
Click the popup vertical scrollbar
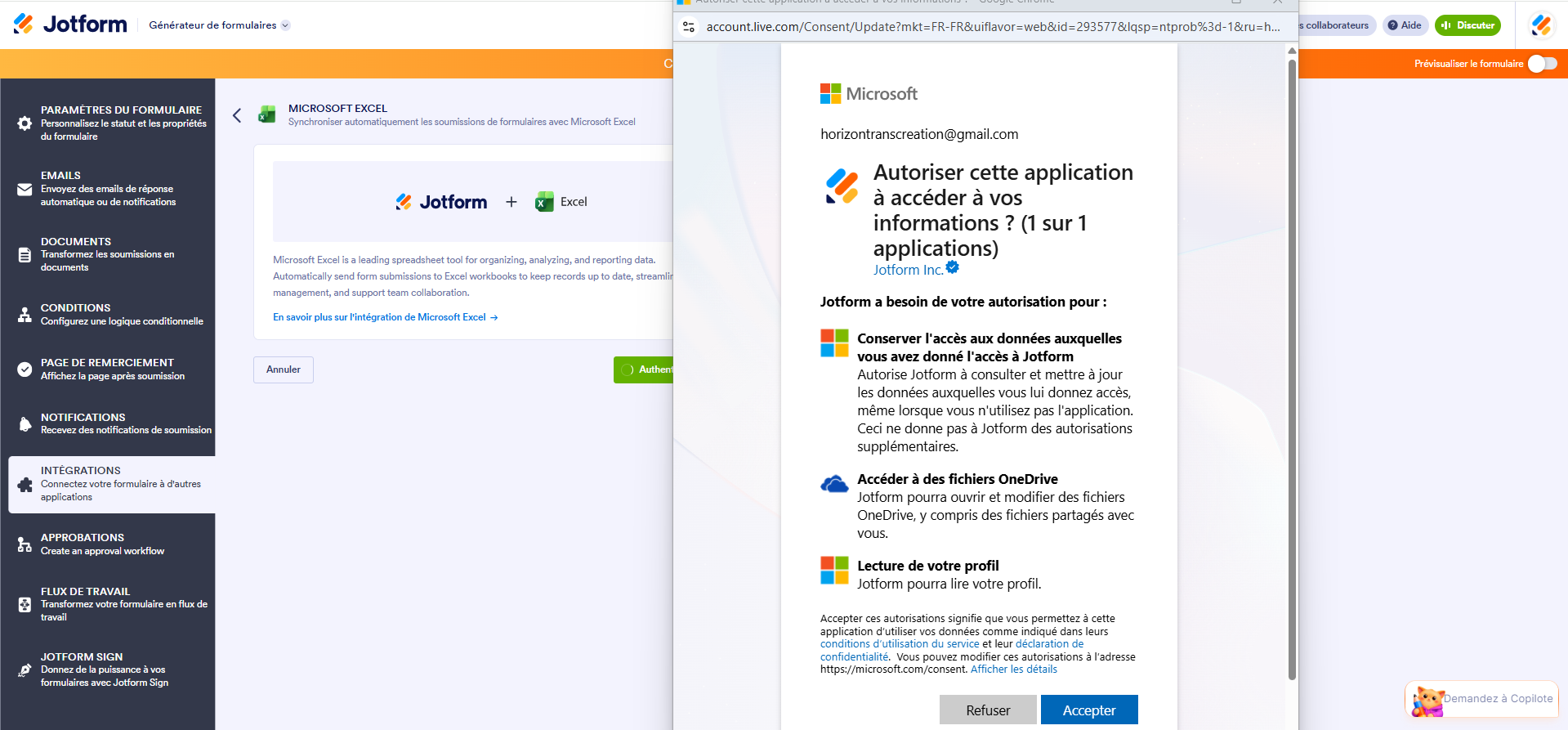[1292, 368]
